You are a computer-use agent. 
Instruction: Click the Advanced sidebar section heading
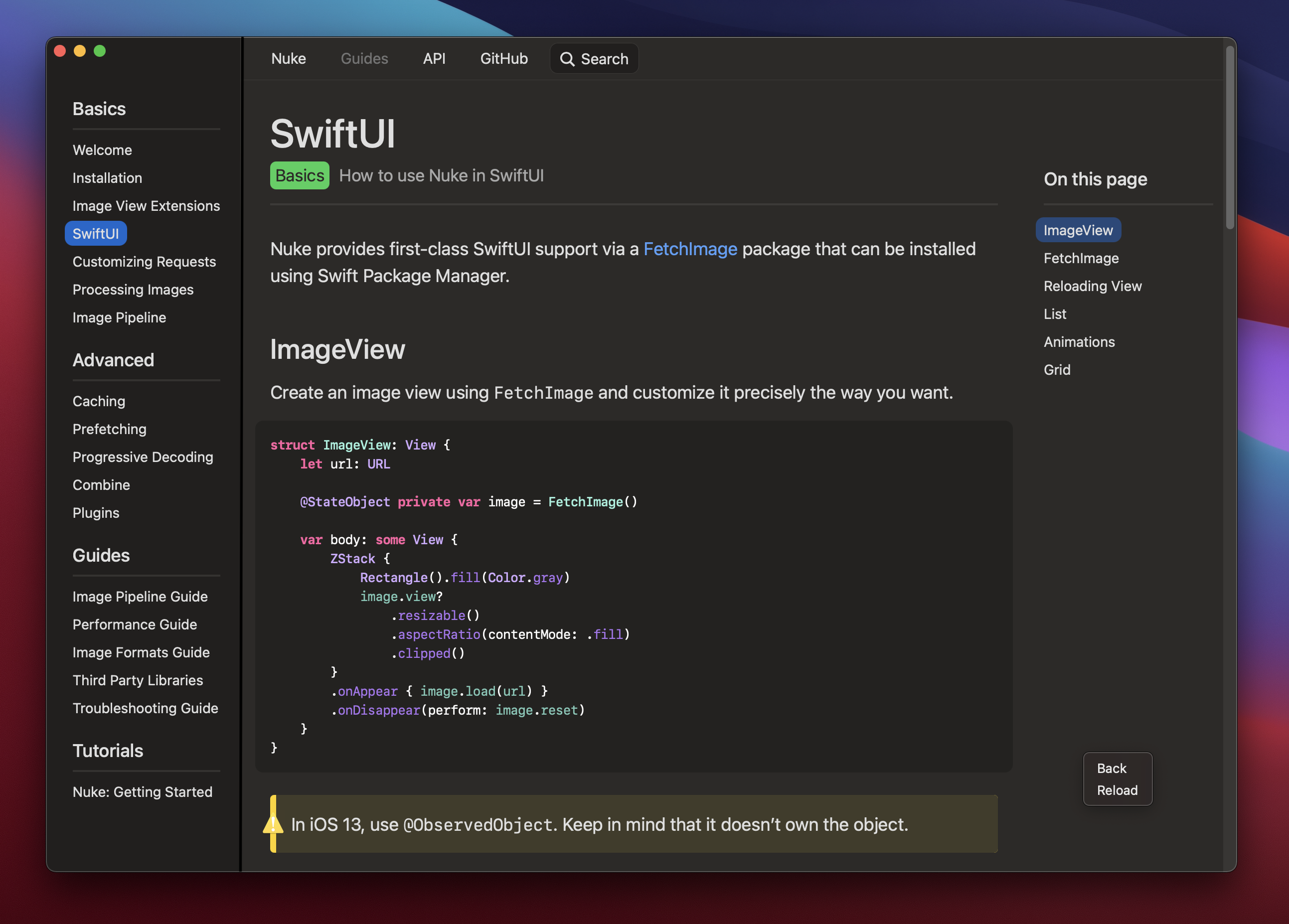113,360
